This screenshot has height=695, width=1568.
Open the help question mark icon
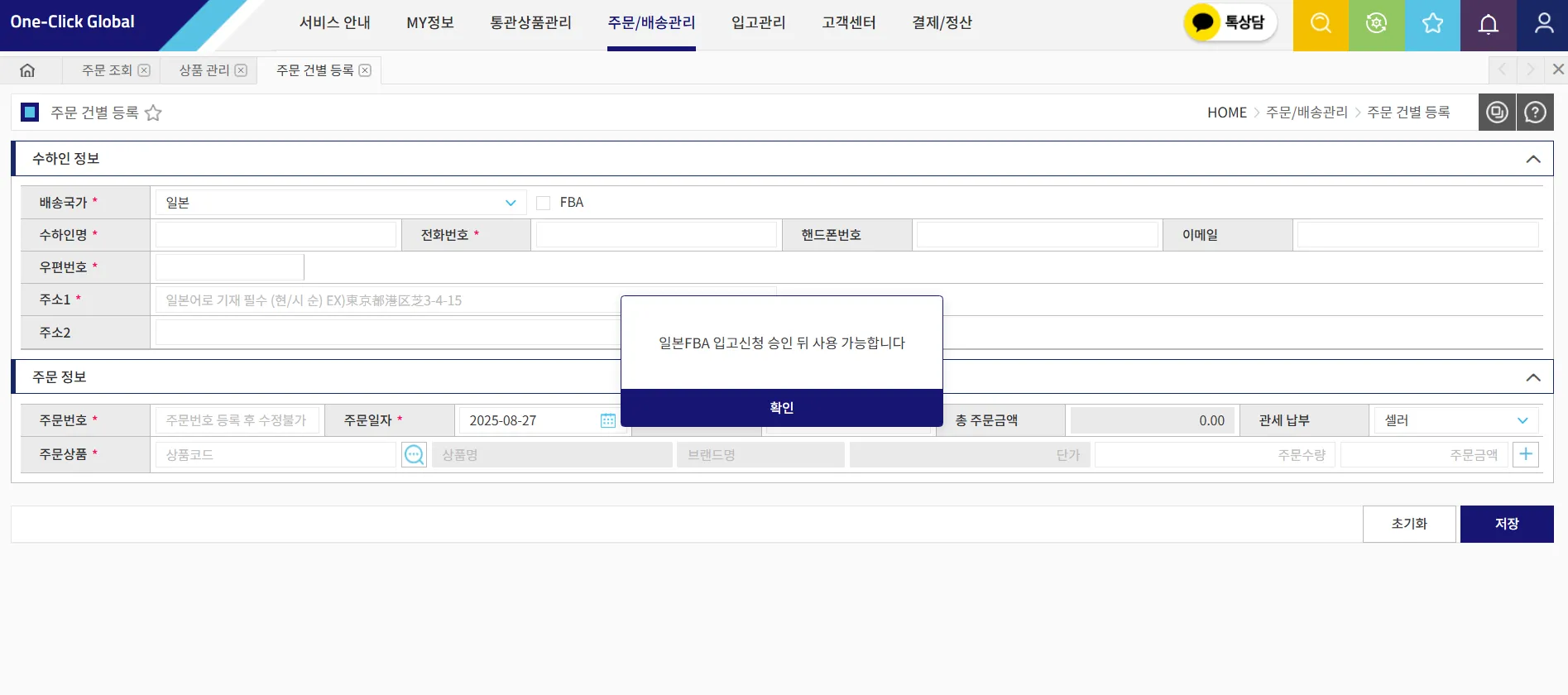coord(1535,112)
